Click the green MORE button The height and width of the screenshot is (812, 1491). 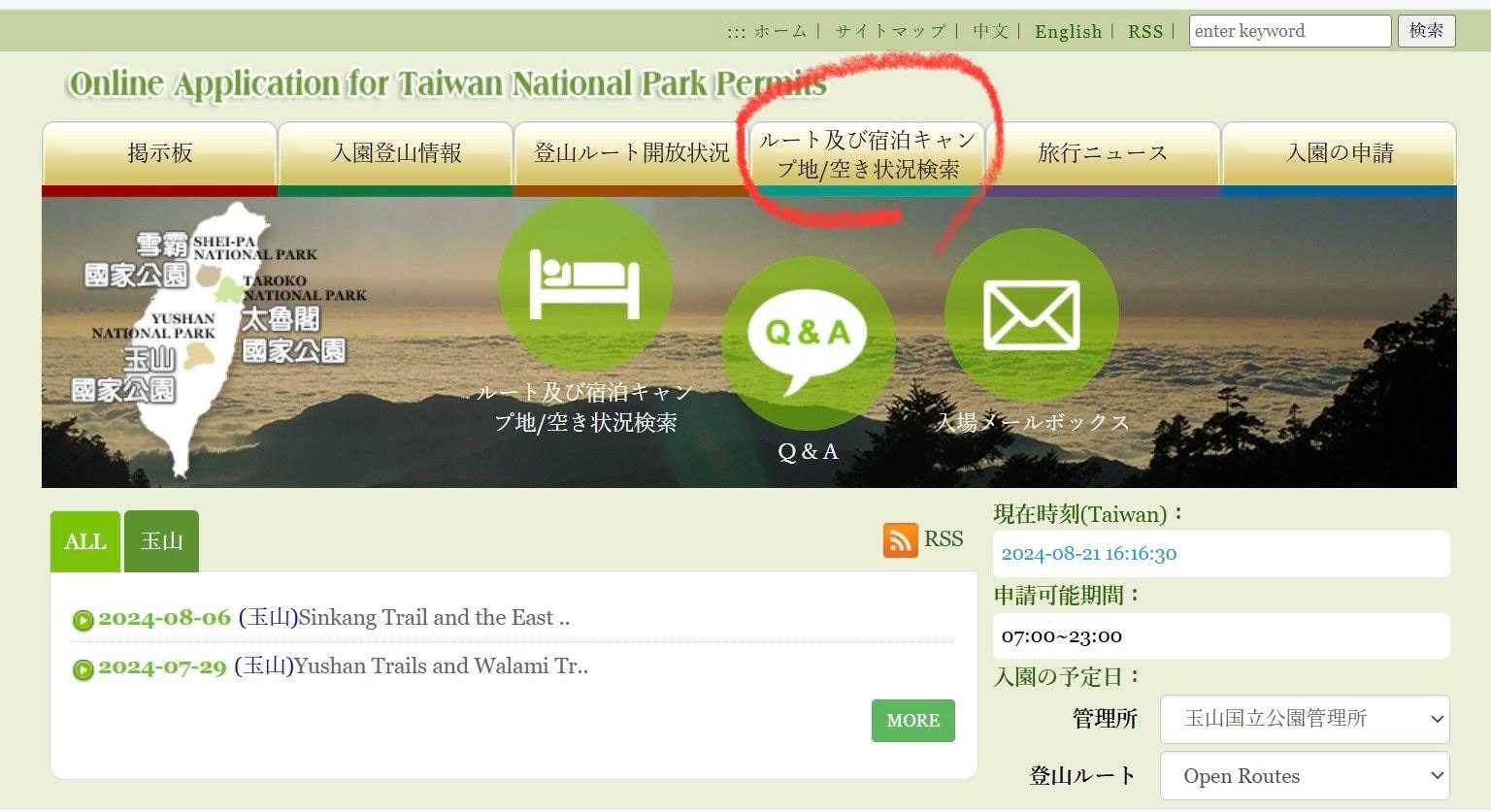pyautogui.click(x=913, y=721)
